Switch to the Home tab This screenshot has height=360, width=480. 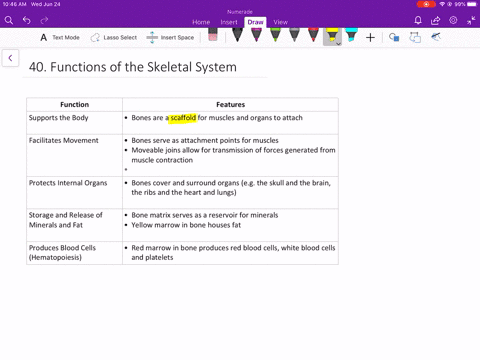click(x=201, y=22)
